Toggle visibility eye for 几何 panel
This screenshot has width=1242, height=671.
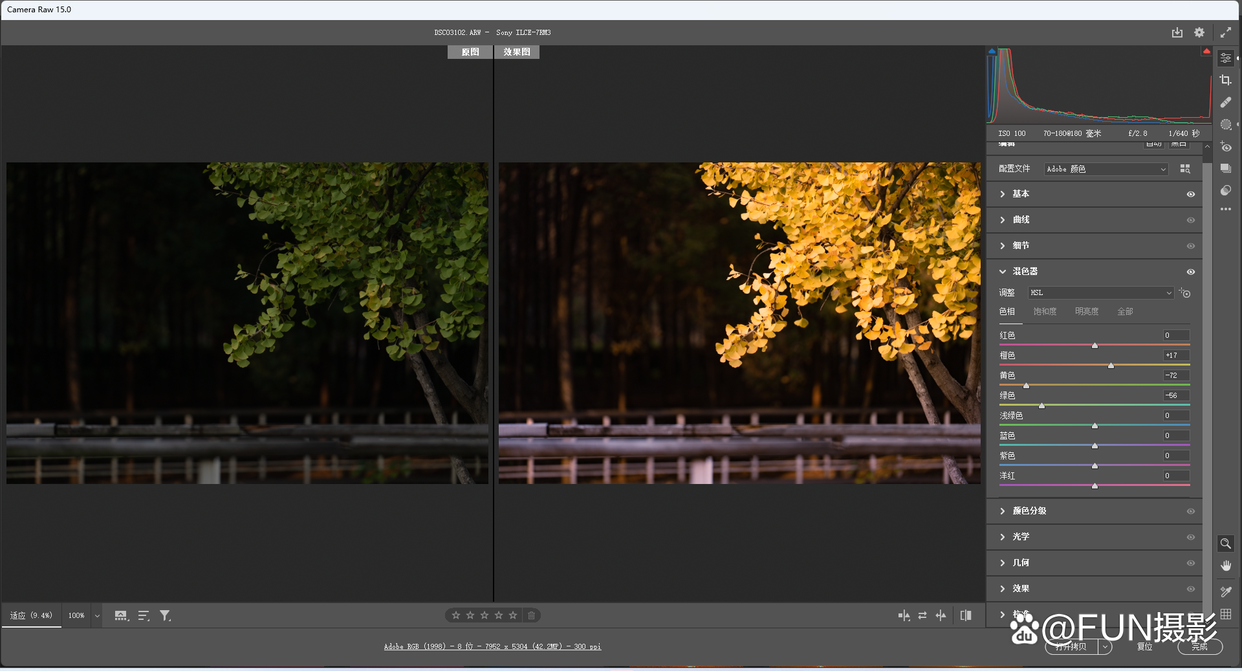[x=1191, y=563]
